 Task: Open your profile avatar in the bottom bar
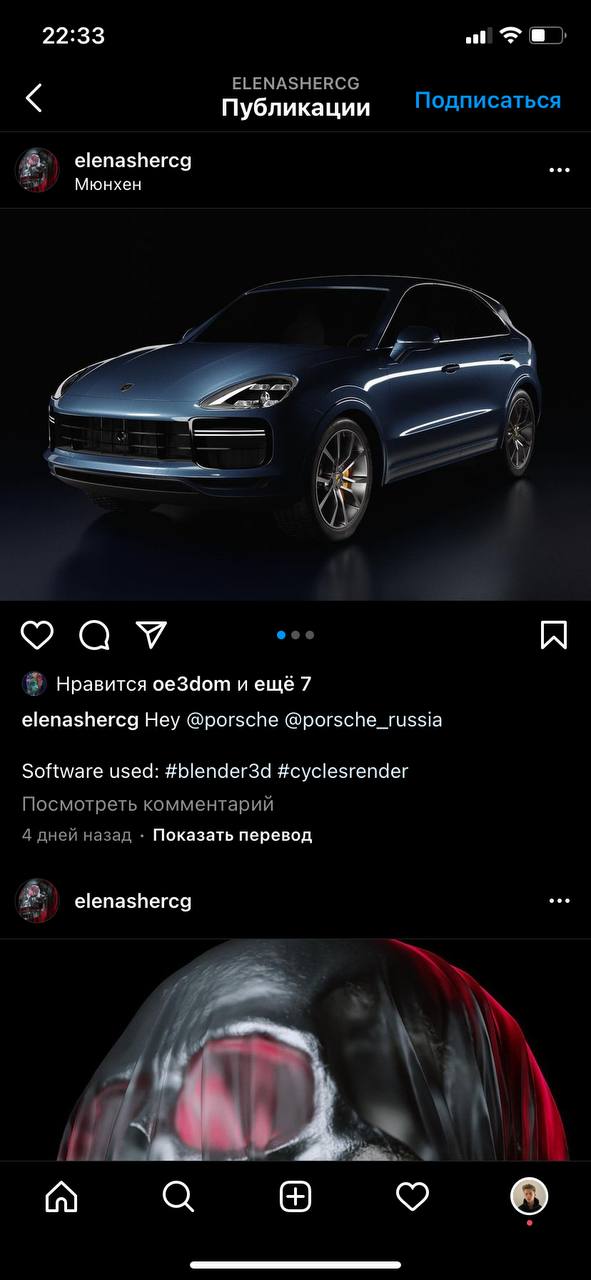click(x=529, y=1196)
